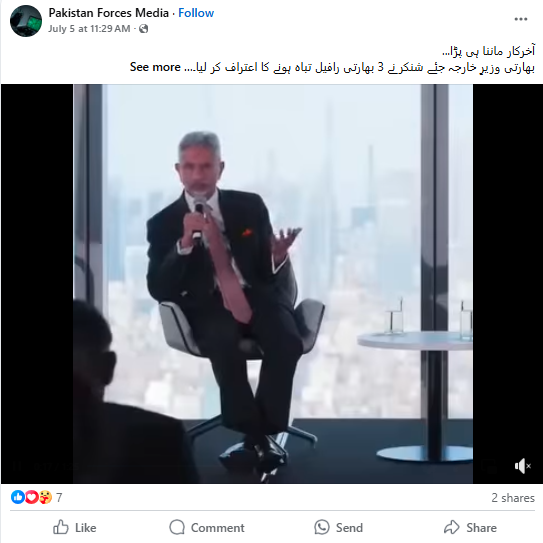Send post via WhatsApp icon
Viewport: 543px width, 543px height.
point(338,527)
